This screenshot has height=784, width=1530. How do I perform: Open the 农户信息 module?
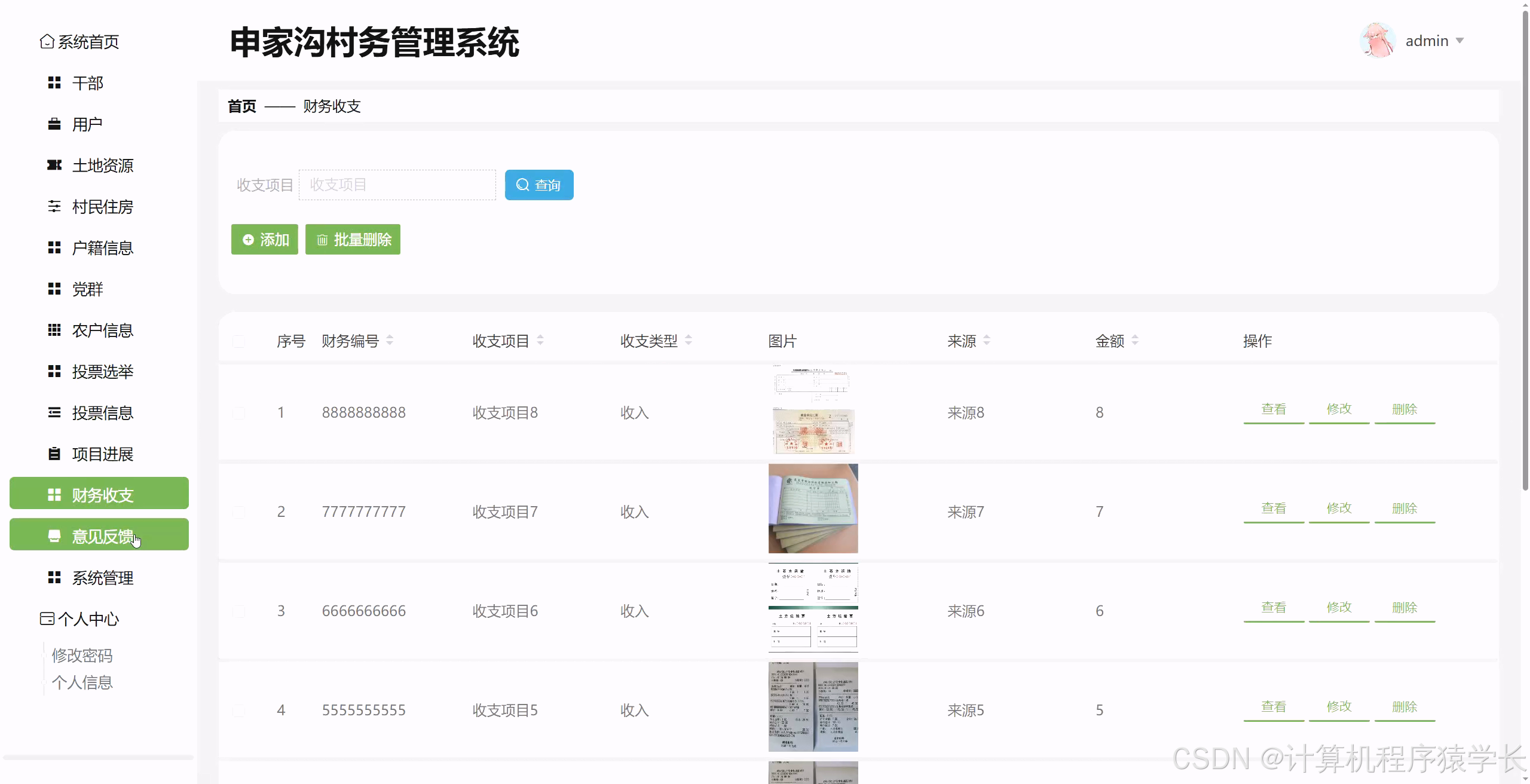point(102,330)
